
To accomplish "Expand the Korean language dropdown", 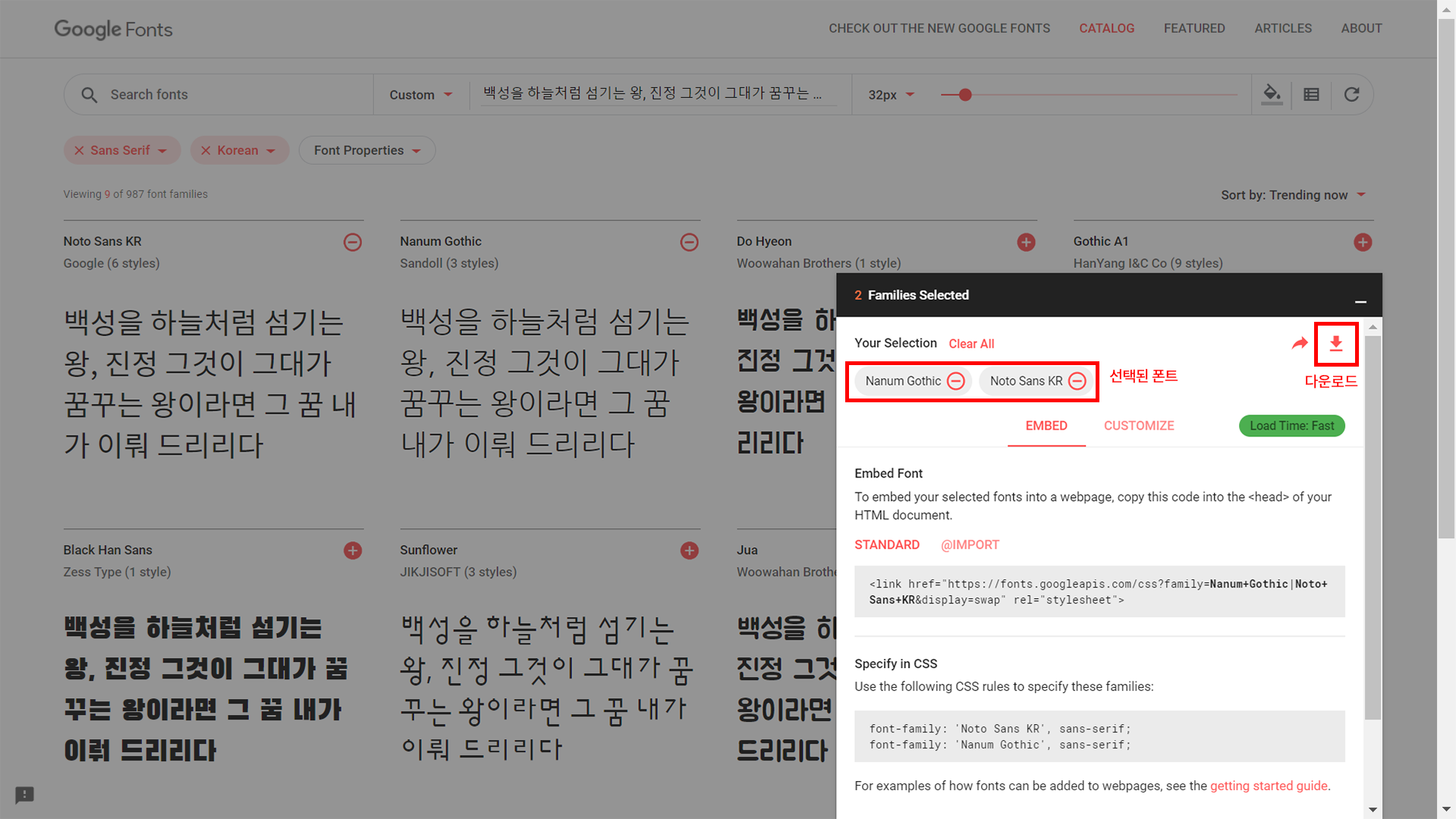I will pyautogui.click(x=271, y=150).
